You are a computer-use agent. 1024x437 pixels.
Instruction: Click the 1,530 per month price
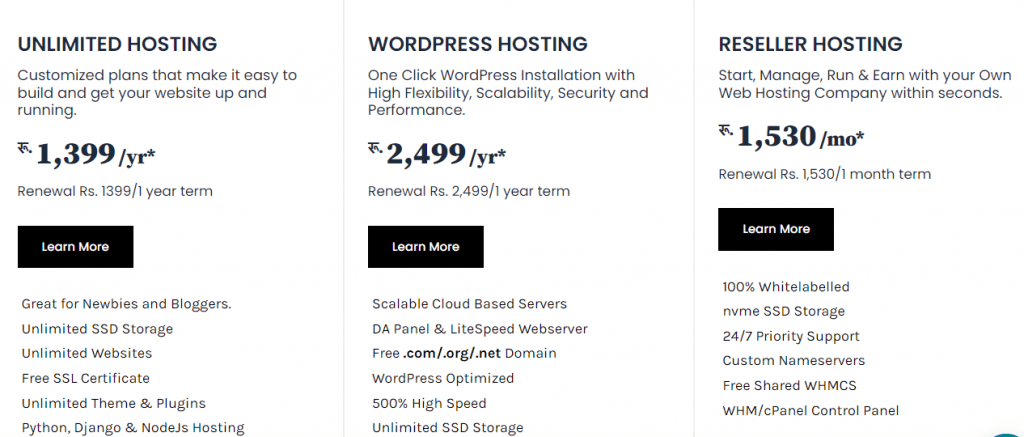[792, 137]
